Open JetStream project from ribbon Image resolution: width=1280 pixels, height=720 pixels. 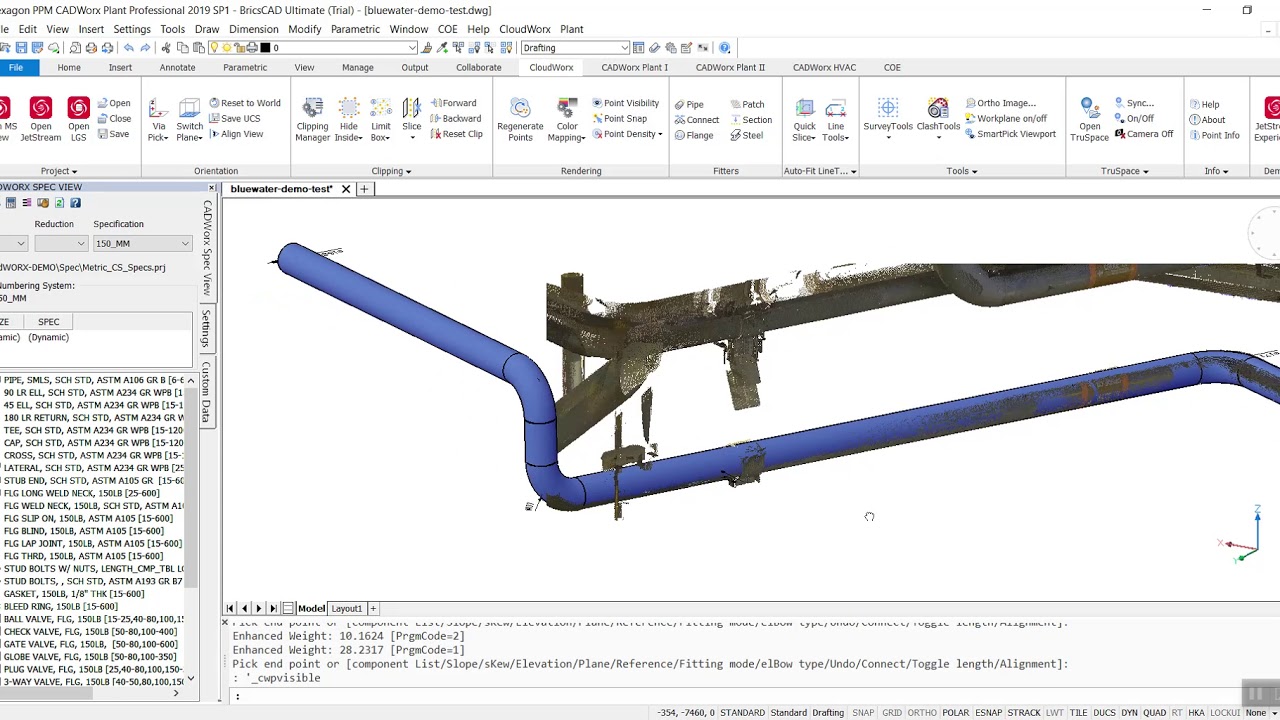[x=40, y=118]
